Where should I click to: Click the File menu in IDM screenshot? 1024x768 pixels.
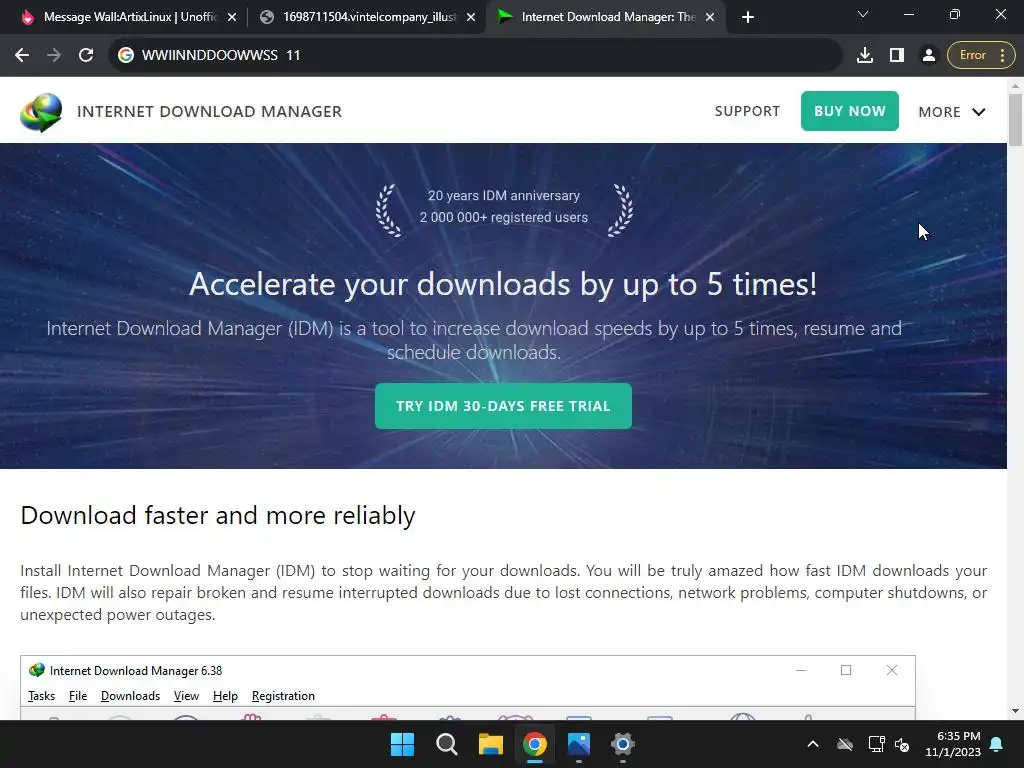[78, 696]
